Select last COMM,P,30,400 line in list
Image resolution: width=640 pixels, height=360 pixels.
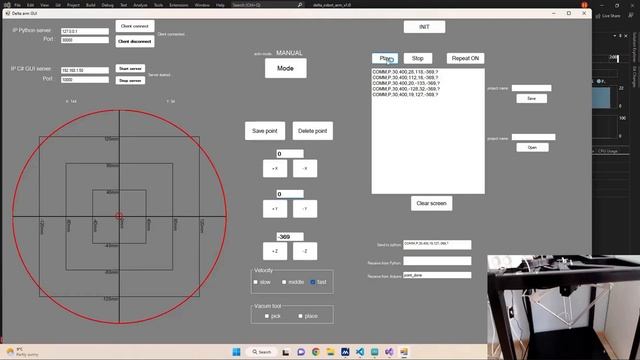tap(405, 94)
